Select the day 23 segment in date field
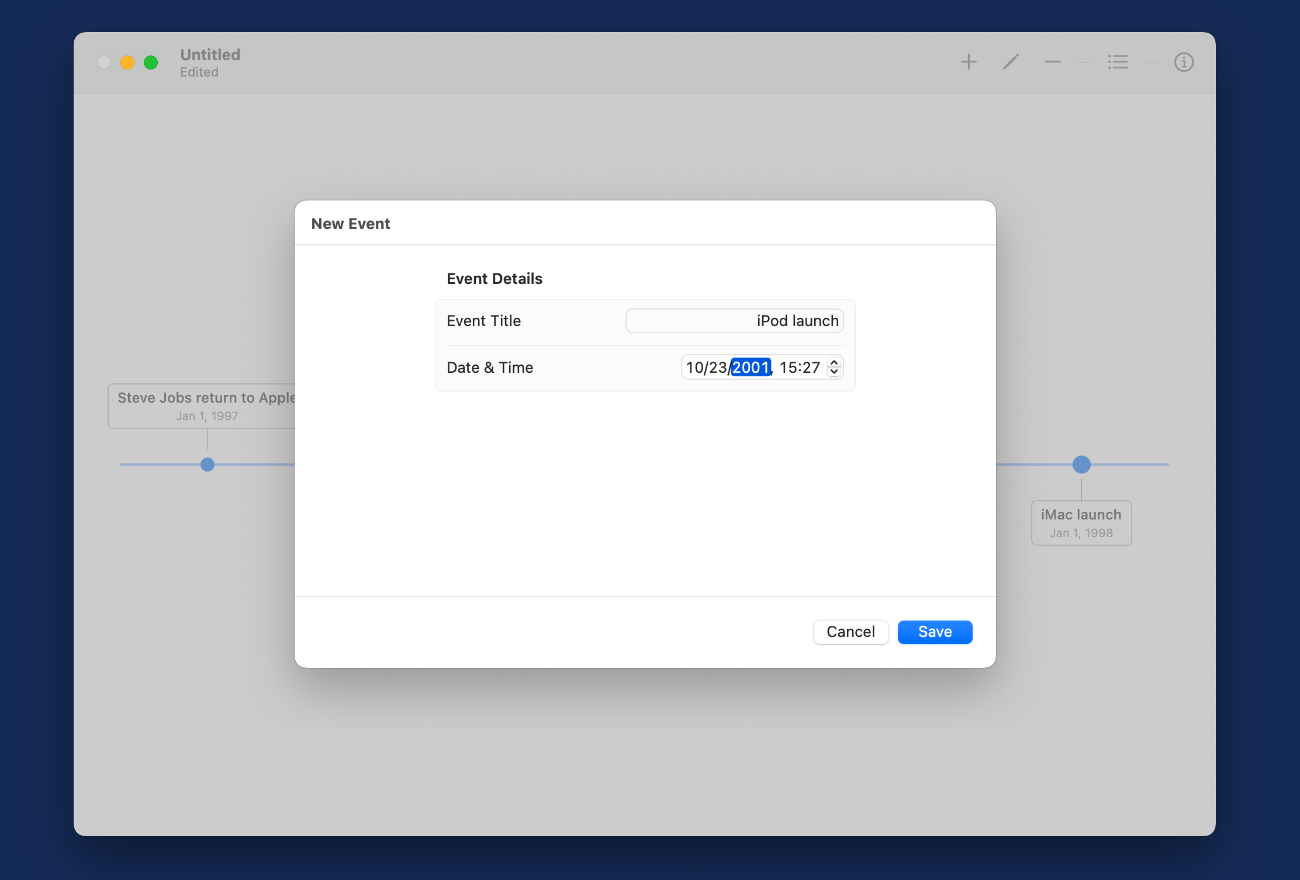The width and height of the screenshot is (1300, 880). [x=718, y=368]
